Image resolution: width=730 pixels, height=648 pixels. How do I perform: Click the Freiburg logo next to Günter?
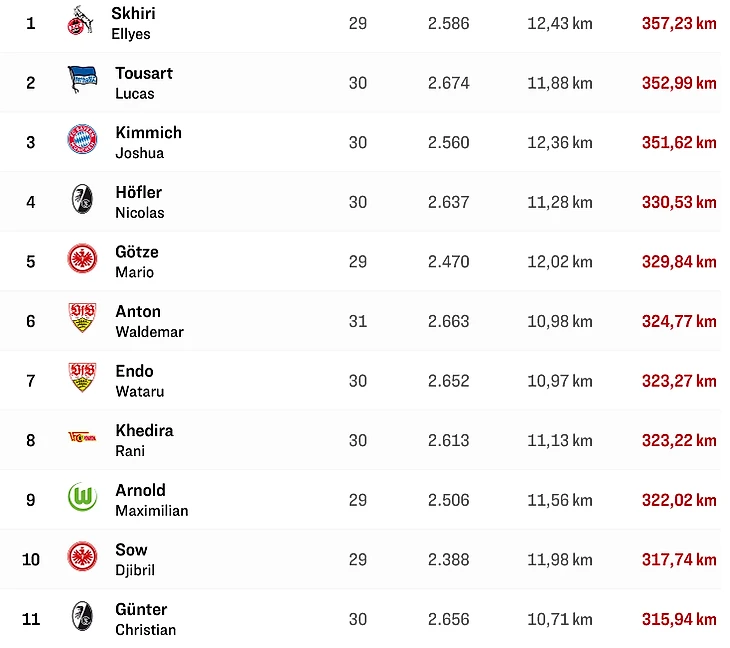click(82, 617)
